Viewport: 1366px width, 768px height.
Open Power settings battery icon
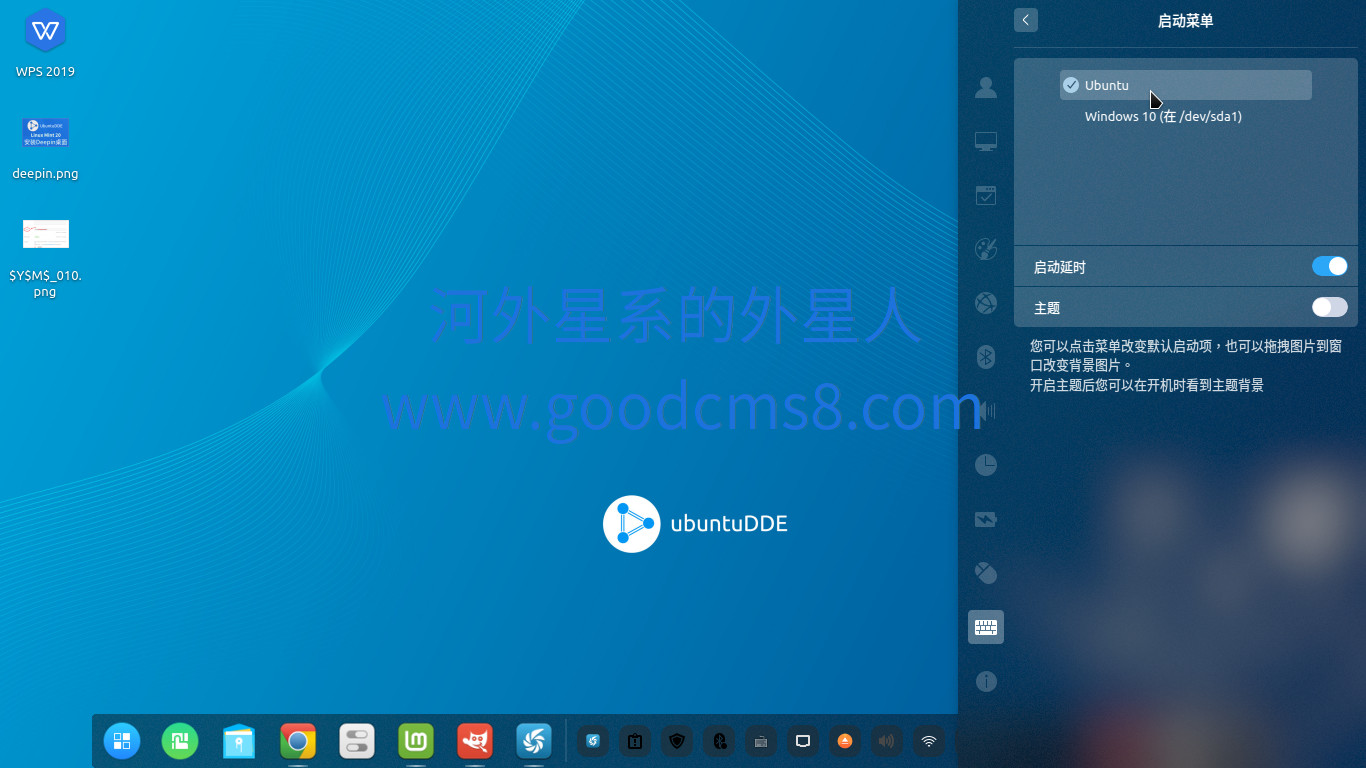click(x=986, y=519)
